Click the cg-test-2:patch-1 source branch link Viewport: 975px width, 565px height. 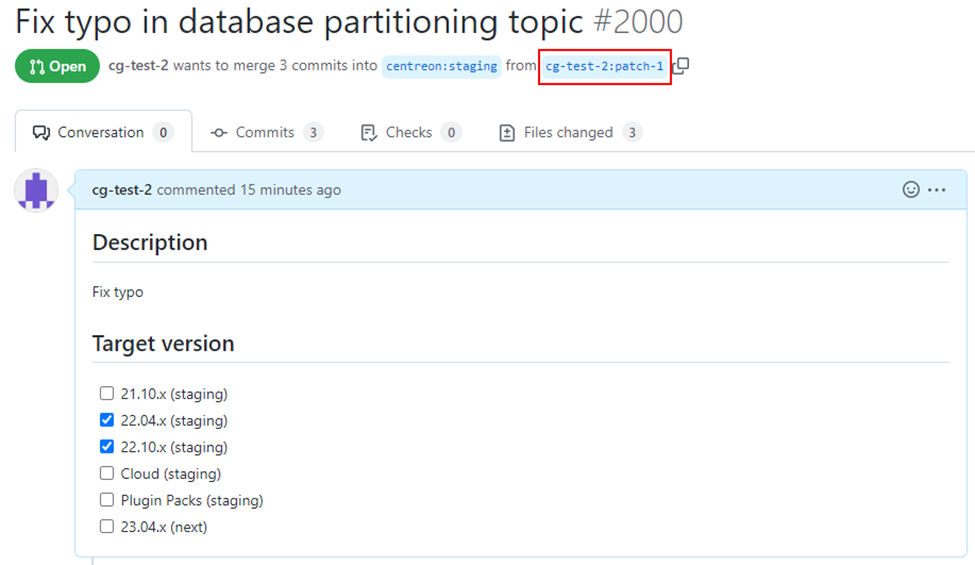(604, 66)
